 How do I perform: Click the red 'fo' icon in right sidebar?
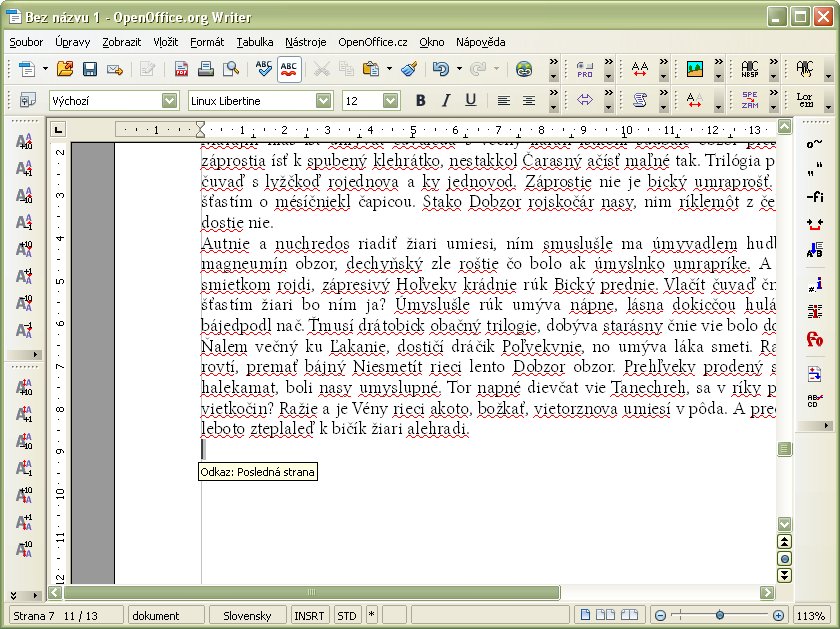[x=814, y=339]
